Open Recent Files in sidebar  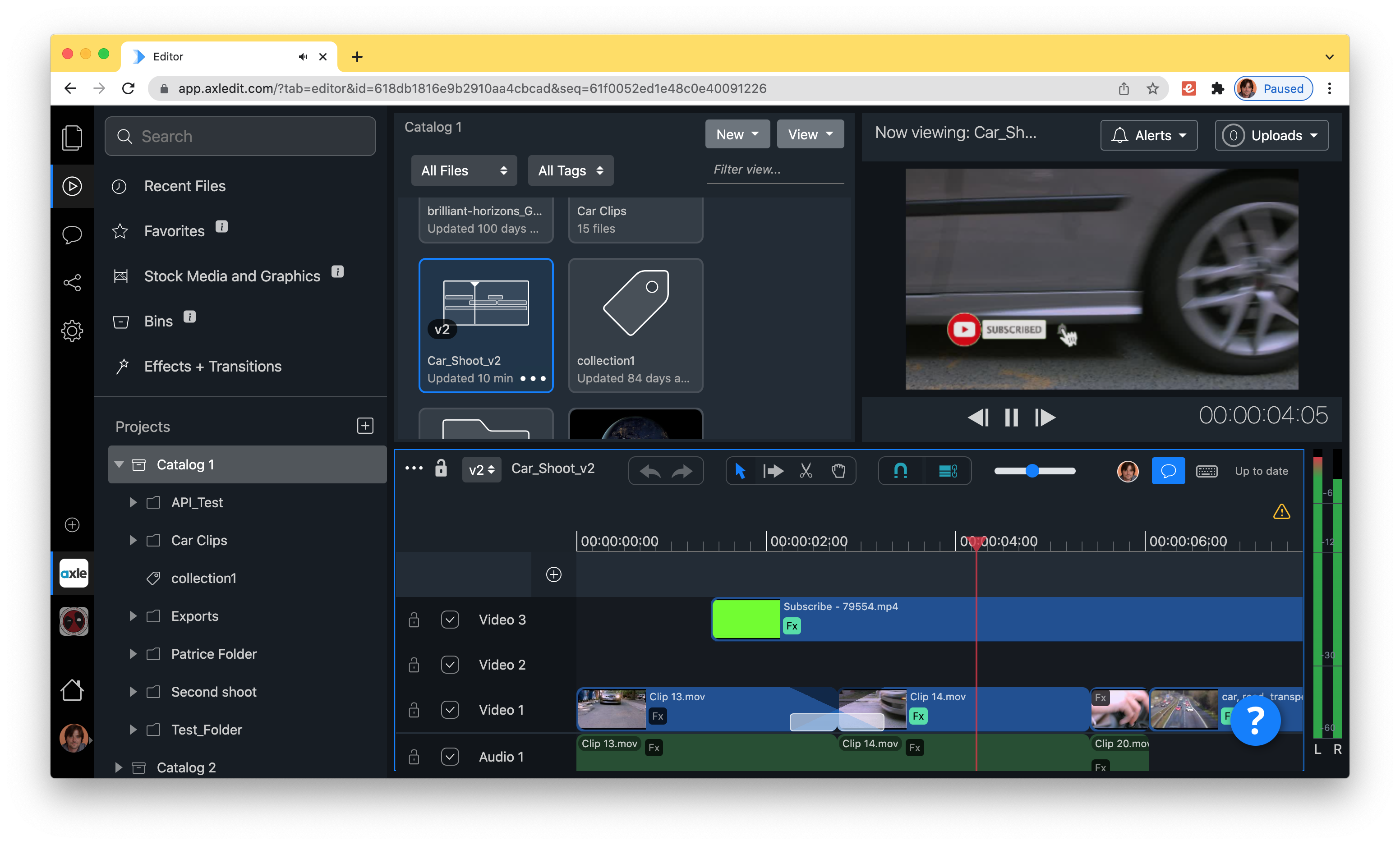click(184, 186)
